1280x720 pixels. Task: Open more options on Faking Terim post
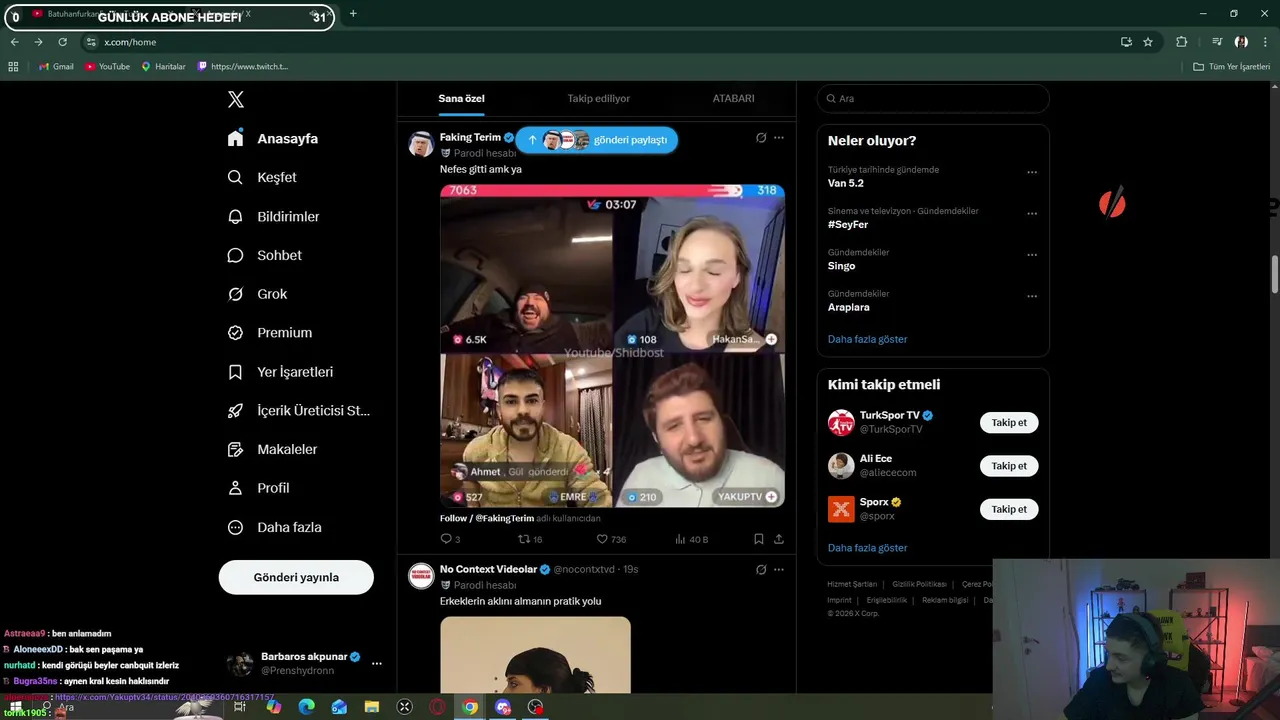point(779,138)
